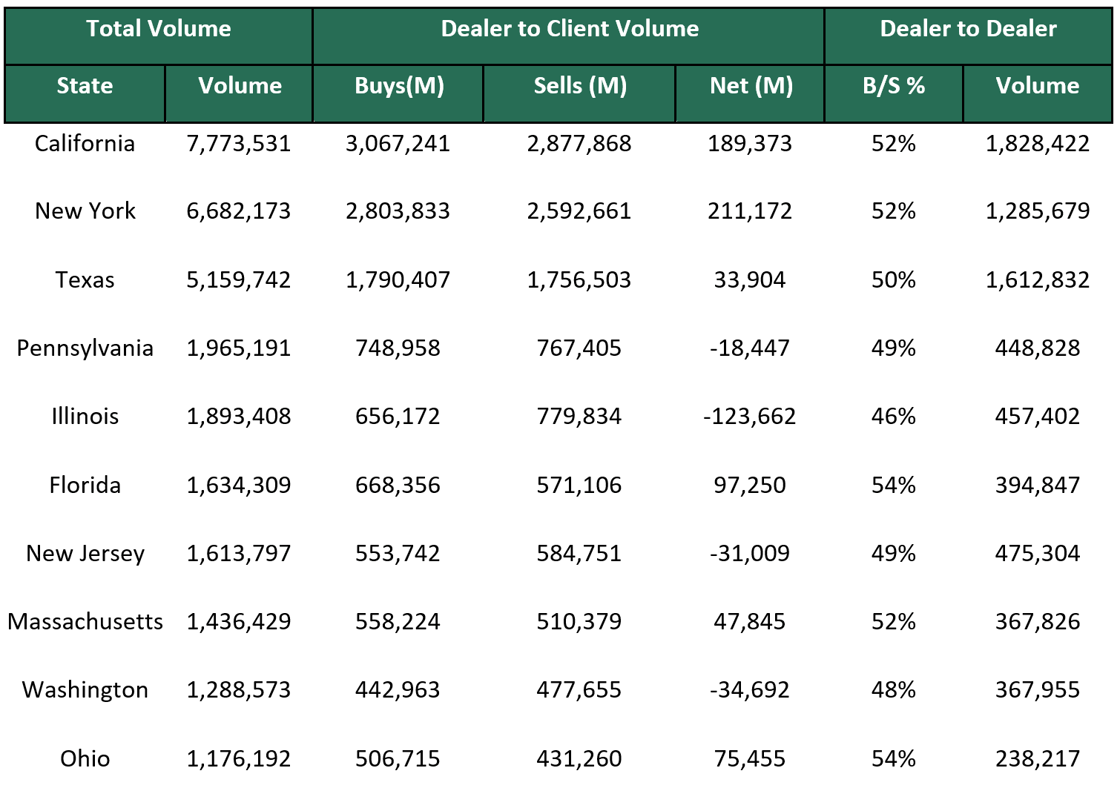This screenshot has width=1120, height=788.
Task: Click the Florida state cell
Action: pos(85,485)
